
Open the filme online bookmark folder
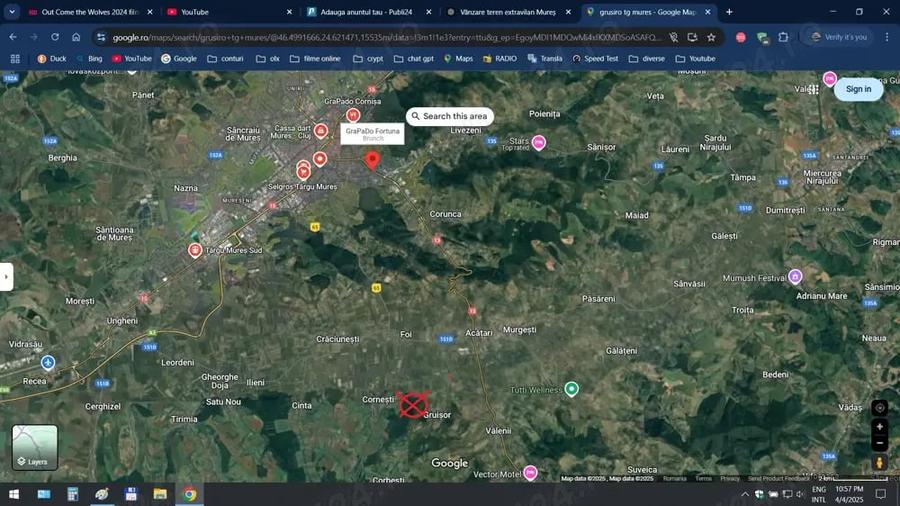tap(315, 59)
